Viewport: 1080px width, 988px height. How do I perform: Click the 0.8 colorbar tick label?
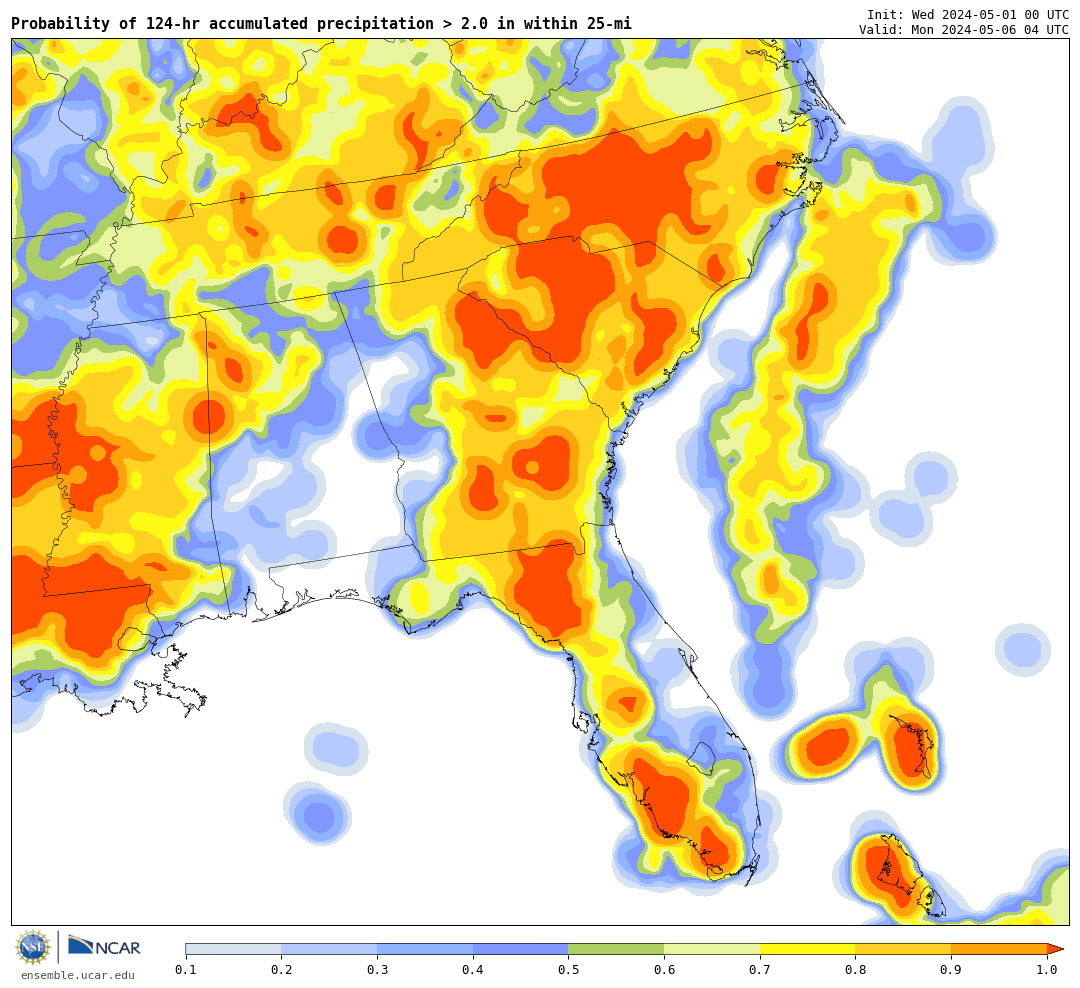coord(855,970)
